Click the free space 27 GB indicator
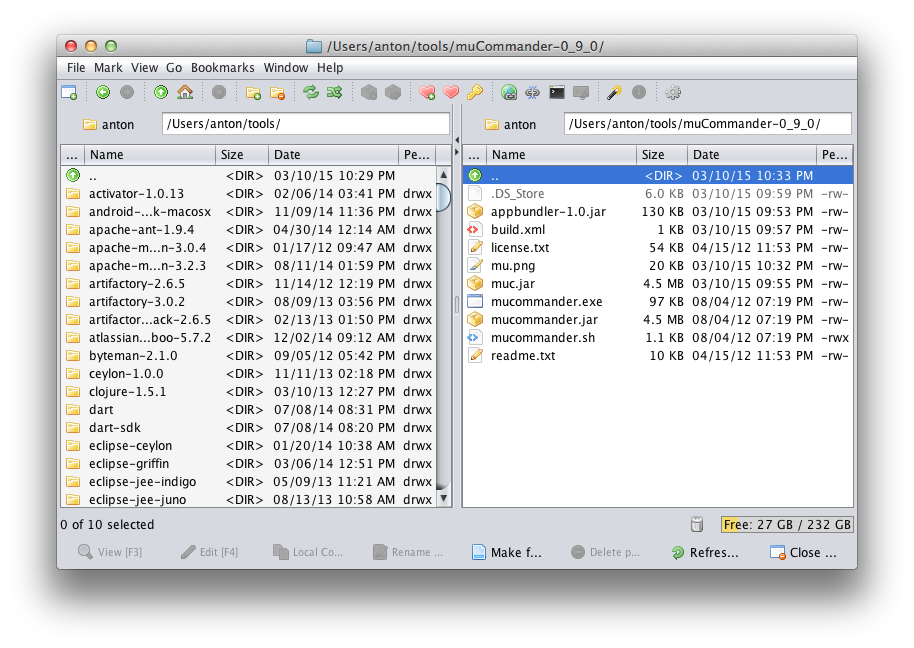Screen dimensions: 914x648 click(x=787, y=524)
